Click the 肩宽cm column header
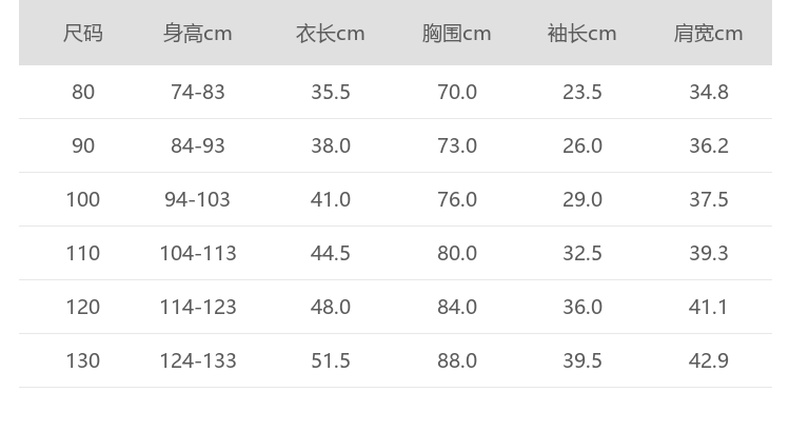This screenshot has width=790, height=431. (708, 34)
